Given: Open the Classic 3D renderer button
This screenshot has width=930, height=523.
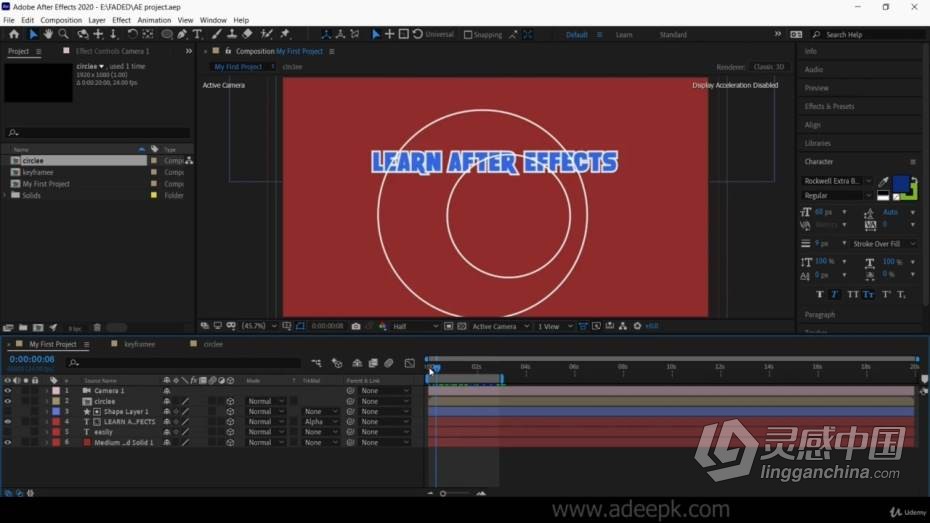Looking at the screenshot, I should click(x=769, y=66).
